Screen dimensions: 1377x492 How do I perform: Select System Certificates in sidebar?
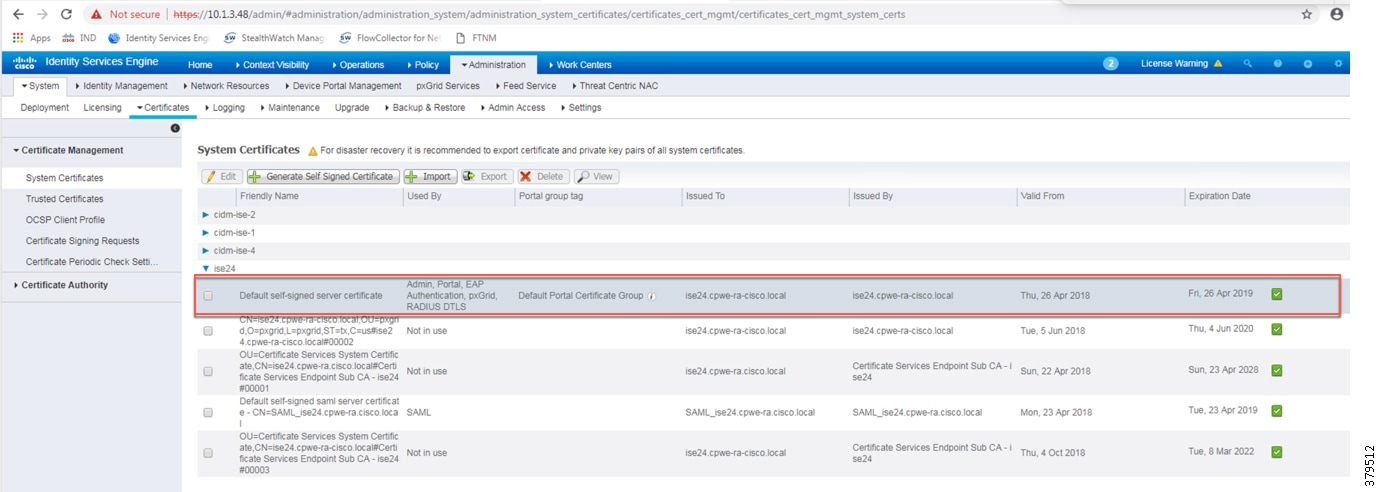coord(64,178)
